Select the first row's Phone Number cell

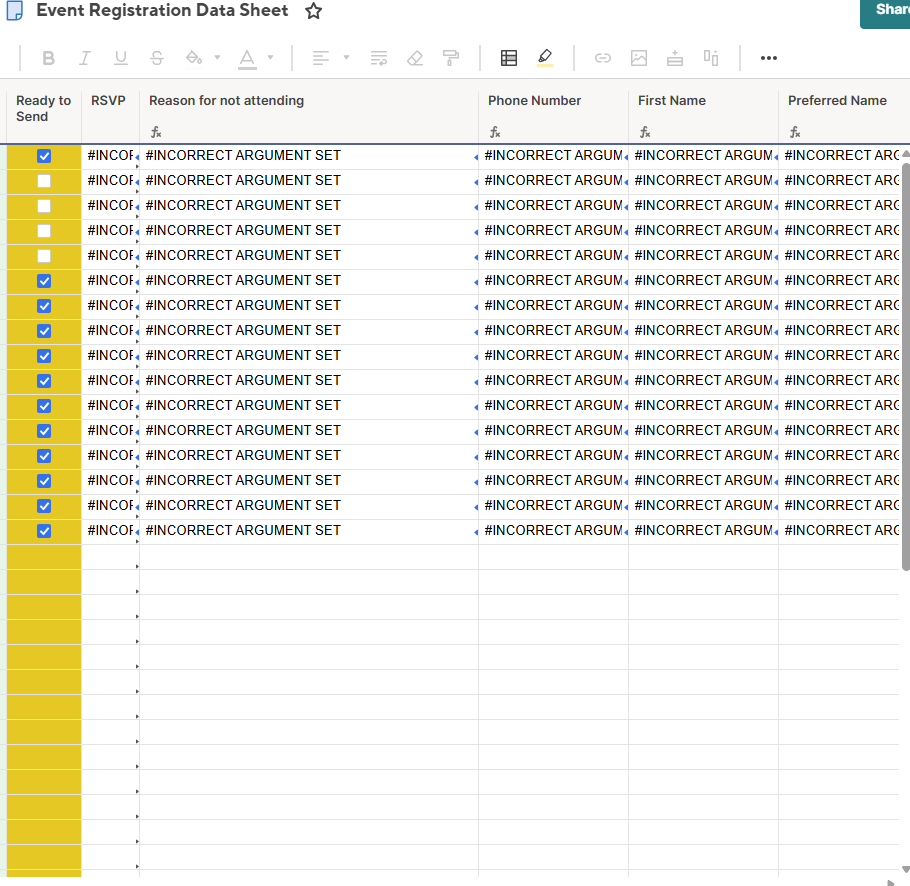554,156
